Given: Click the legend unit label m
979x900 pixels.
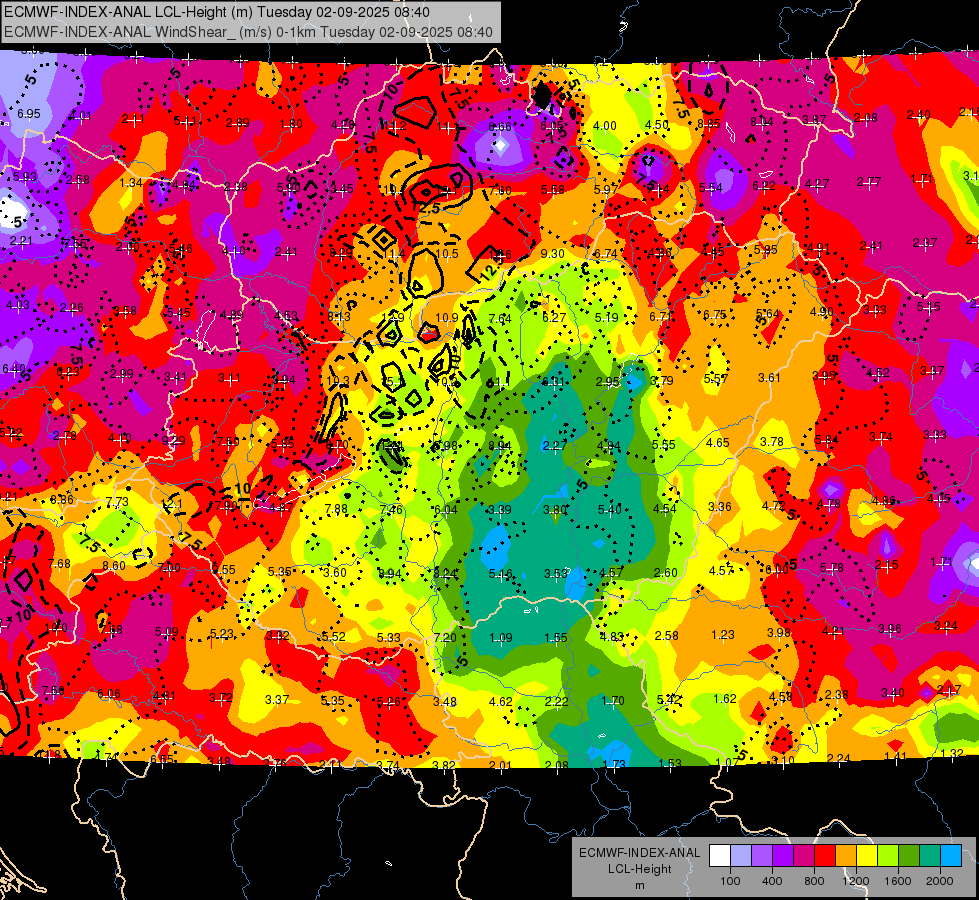Looking at the screenshot, I should point(639,885).
